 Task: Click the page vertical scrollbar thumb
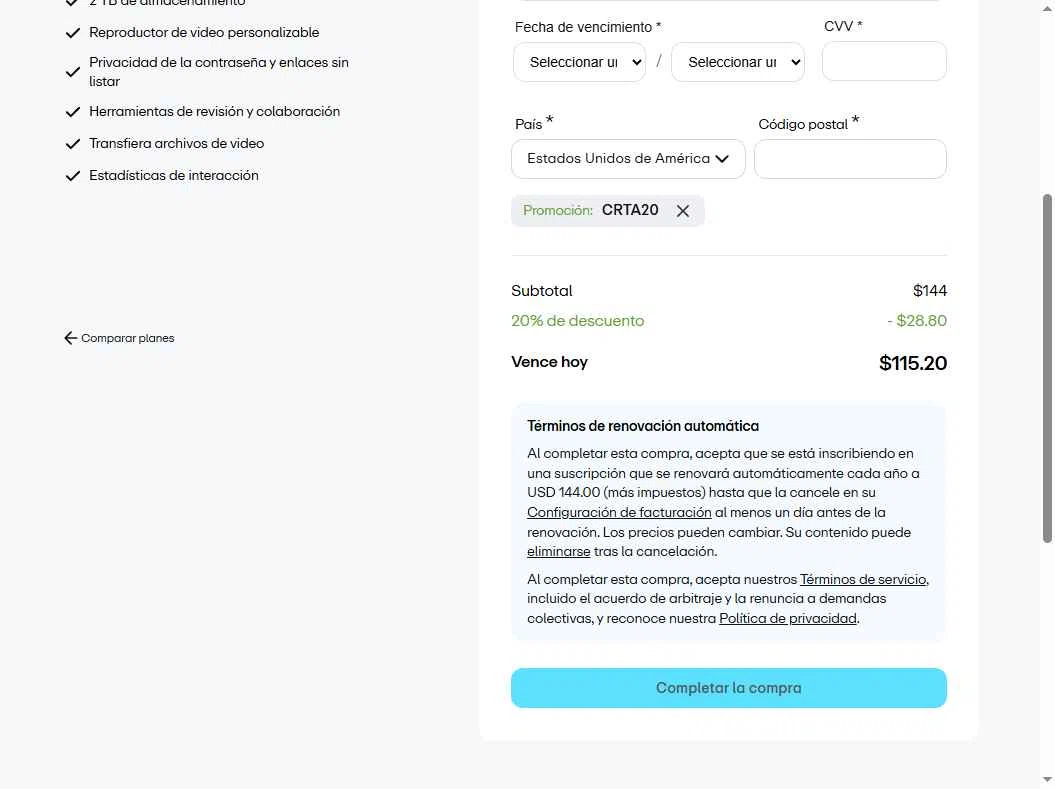[x=1047, y=368]
